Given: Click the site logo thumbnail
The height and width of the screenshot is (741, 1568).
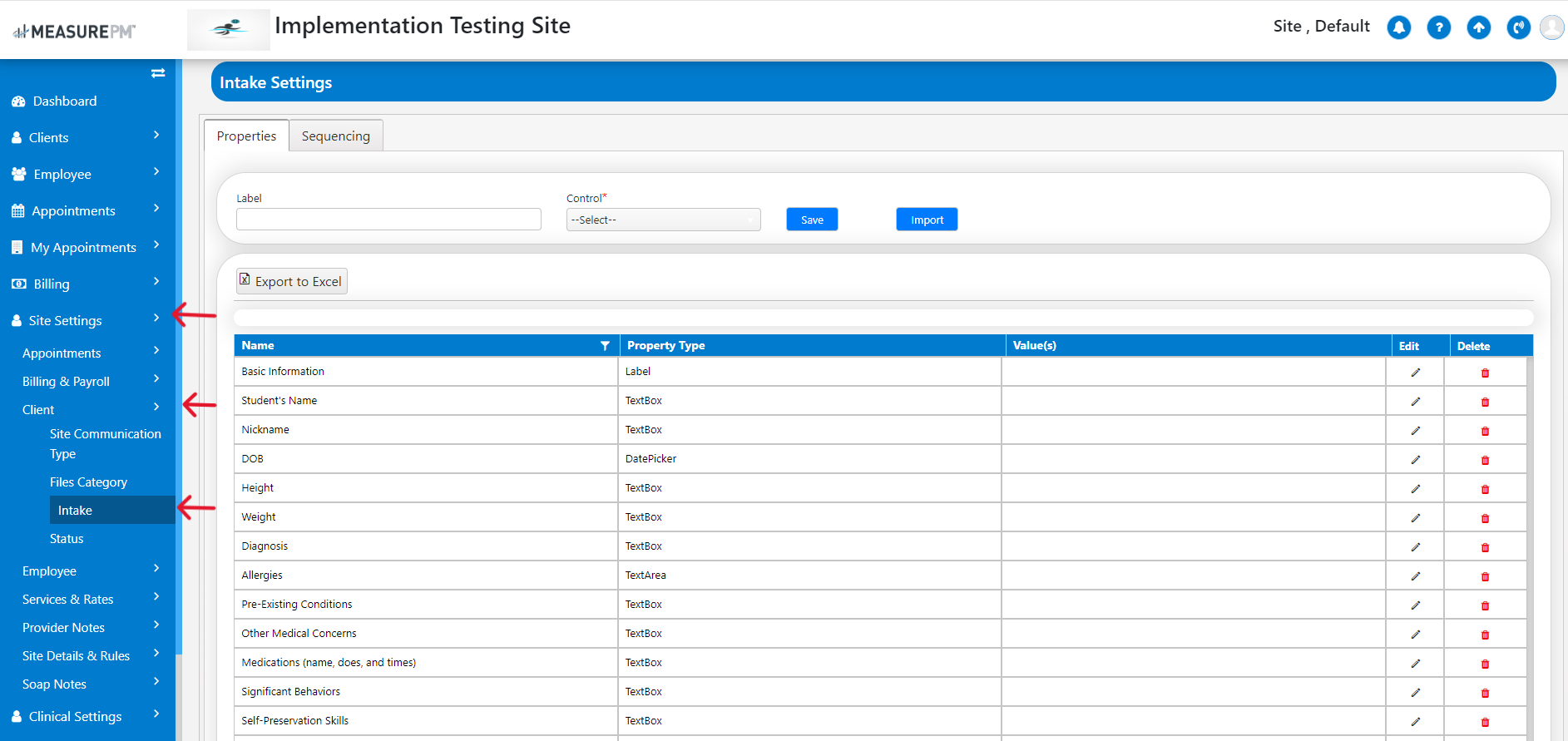Looking at the screenshot, I should (229, 29).
